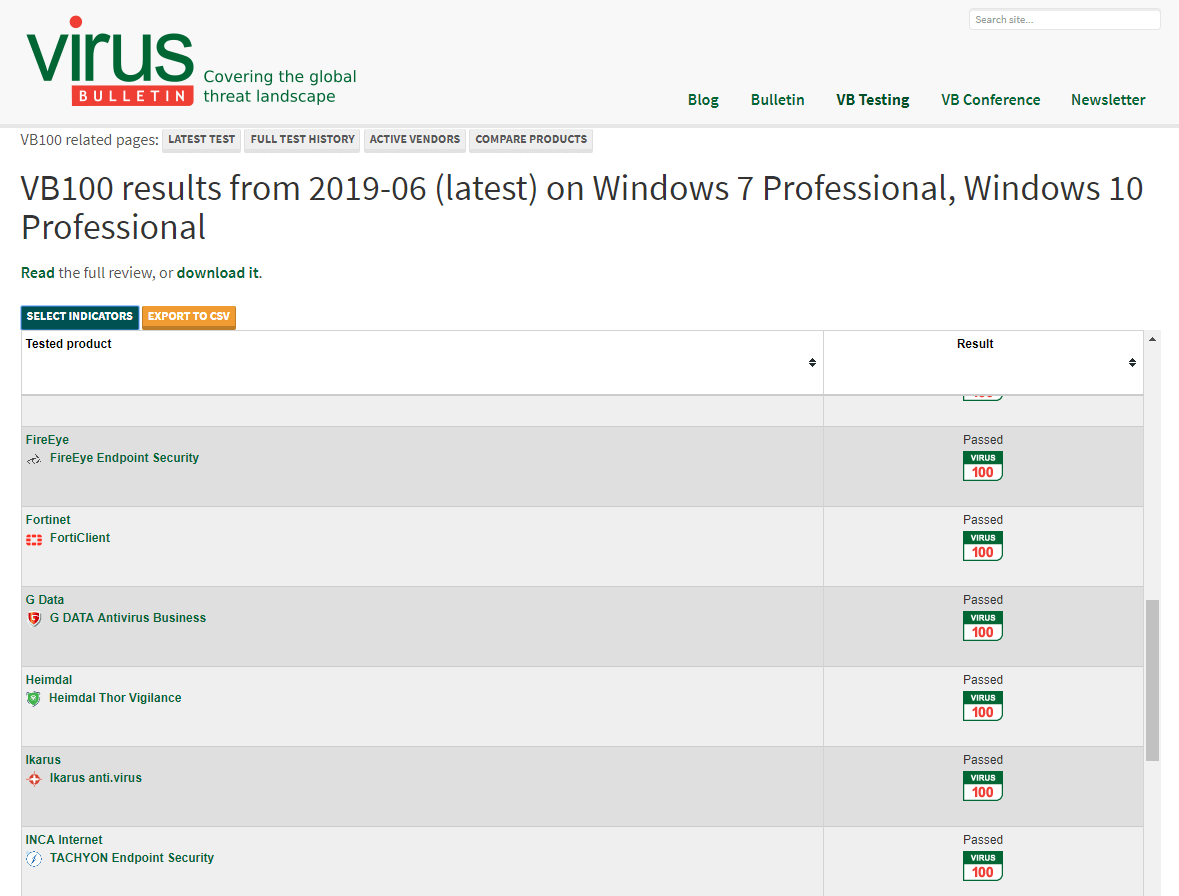Open the G DATA Antivirus Business link
The width and height of the screenshot is (1179, 896).
pos(128,618)
